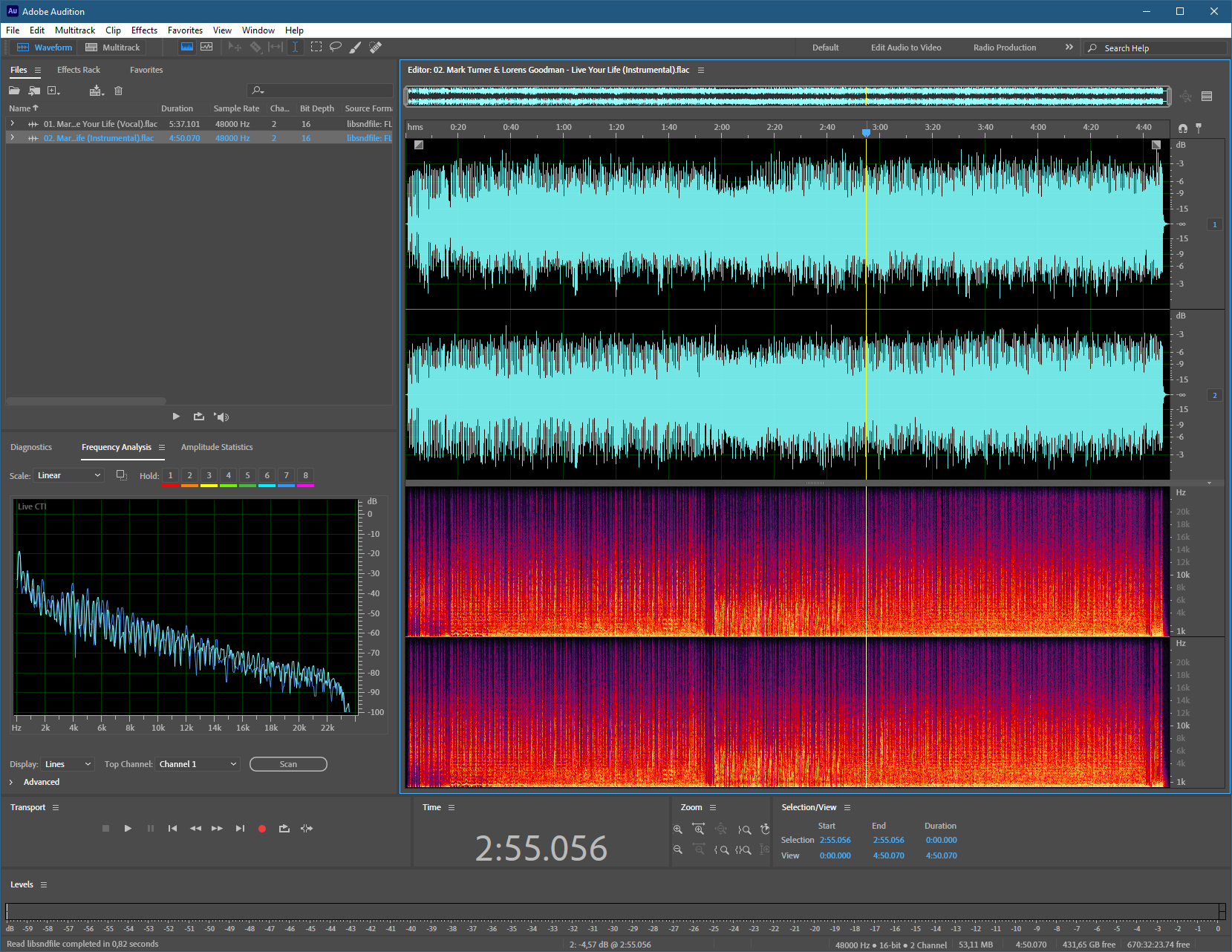Viewport: 1232px width, 952px height.
Task: Toggle channel 2 enable button
Action: (x=1215, y=395)
